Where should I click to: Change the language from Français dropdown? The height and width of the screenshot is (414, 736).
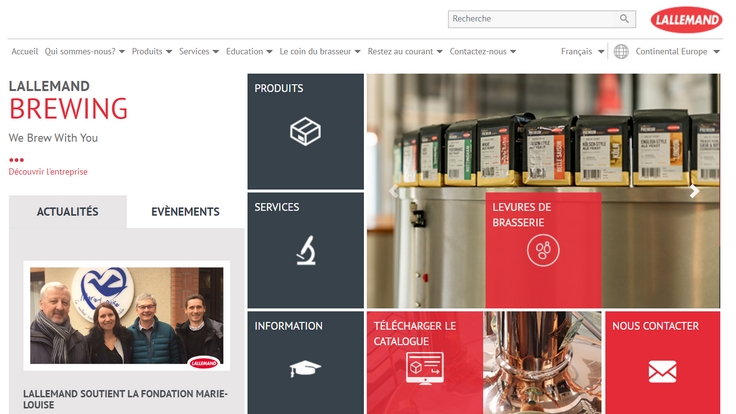pos(583,51)
